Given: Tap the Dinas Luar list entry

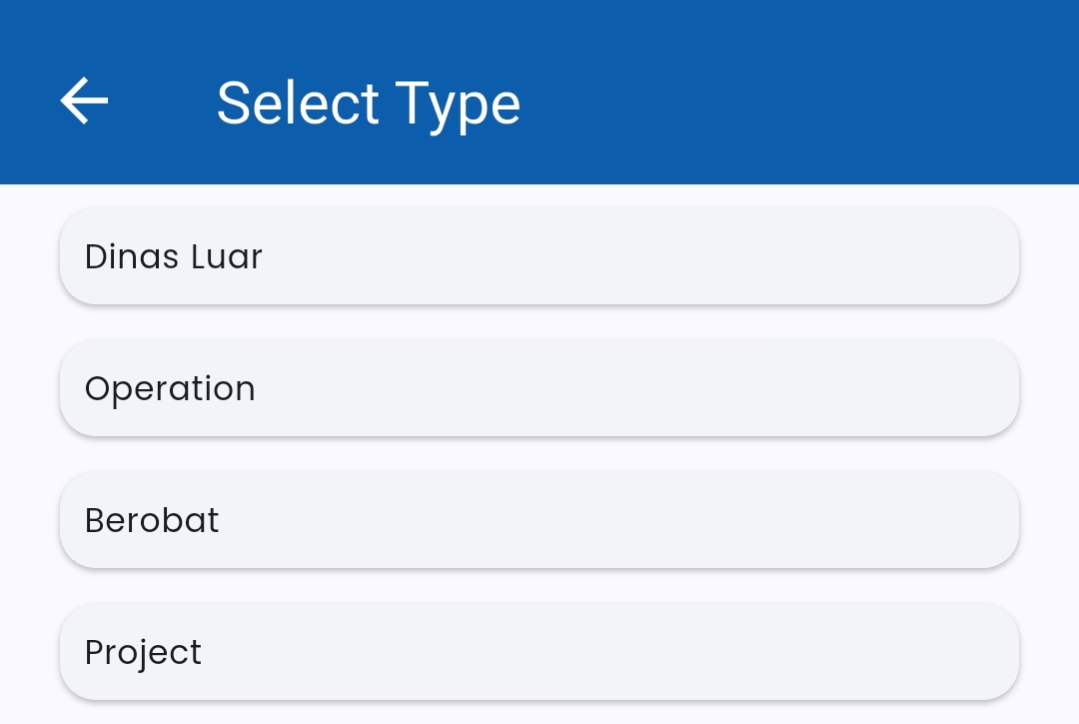Looking at the screenshot, I should (539, 256).
